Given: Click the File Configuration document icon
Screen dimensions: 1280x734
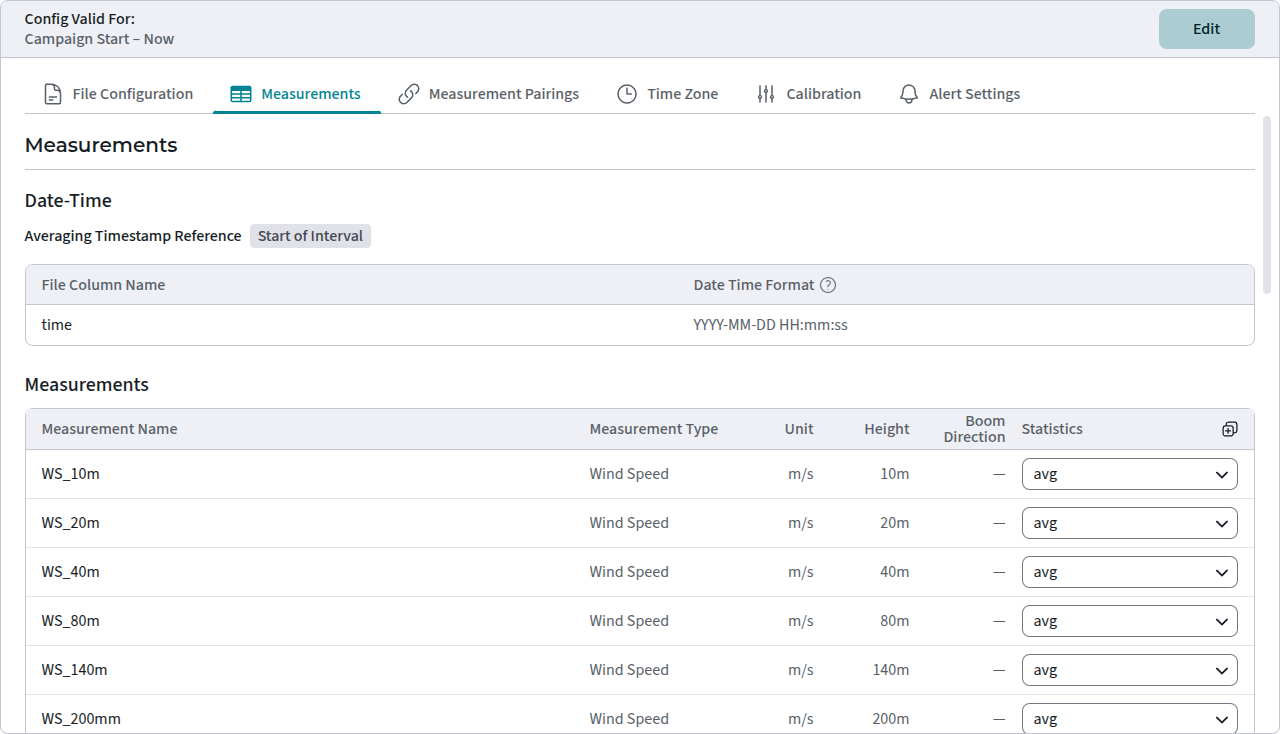Looking at the screenshot, I should coord(52,94).
